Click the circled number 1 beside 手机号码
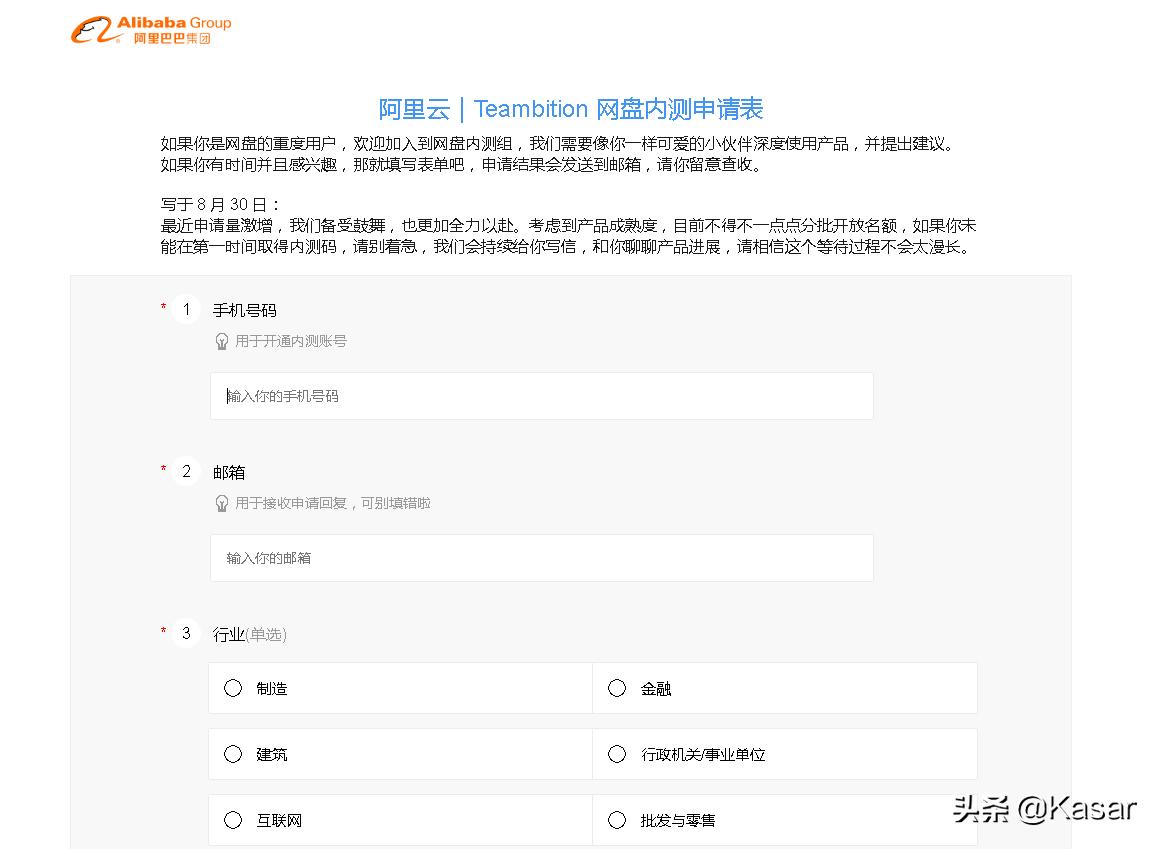1161x849 pixels. (x=186, y=309)
